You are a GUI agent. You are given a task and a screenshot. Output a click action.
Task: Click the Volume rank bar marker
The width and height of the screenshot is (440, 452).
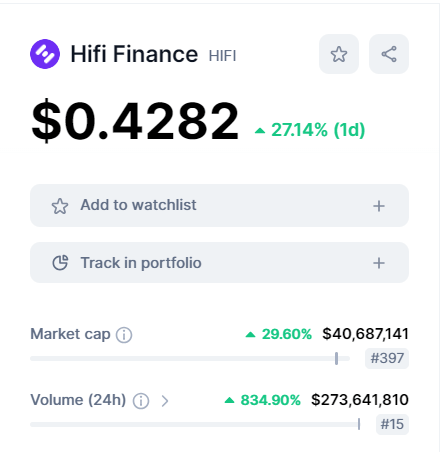pyautogui.click(x=359, y=424)
